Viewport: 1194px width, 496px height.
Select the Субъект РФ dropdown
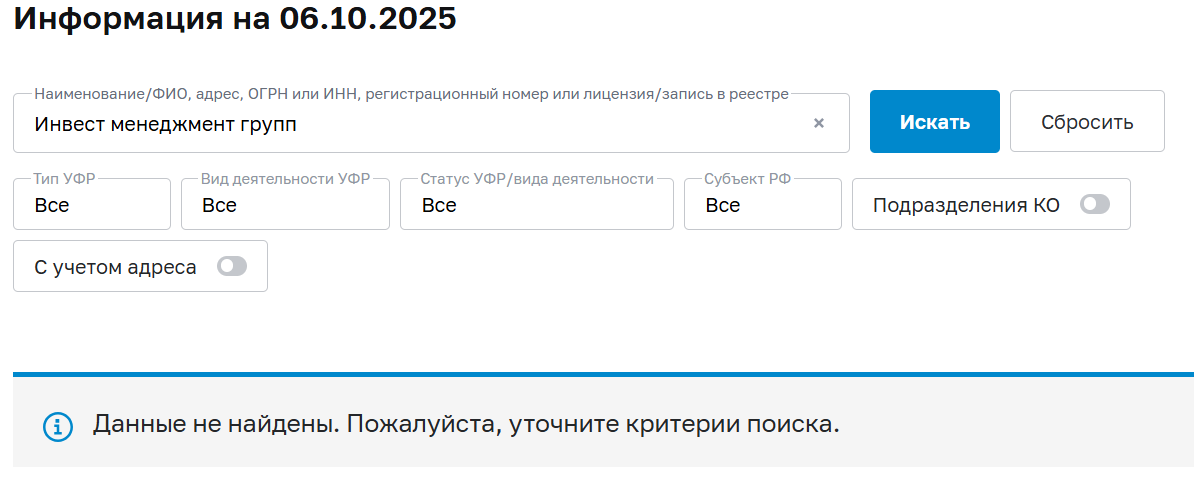(762, 206)
